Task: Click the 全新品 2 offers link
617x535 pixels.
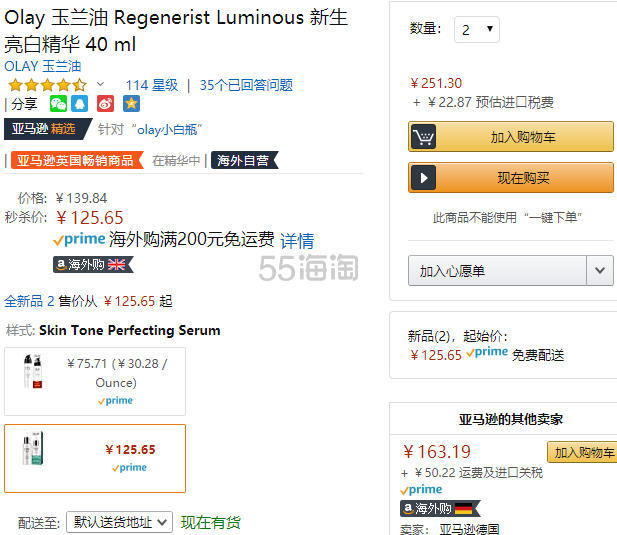Action: pos(29,301)
